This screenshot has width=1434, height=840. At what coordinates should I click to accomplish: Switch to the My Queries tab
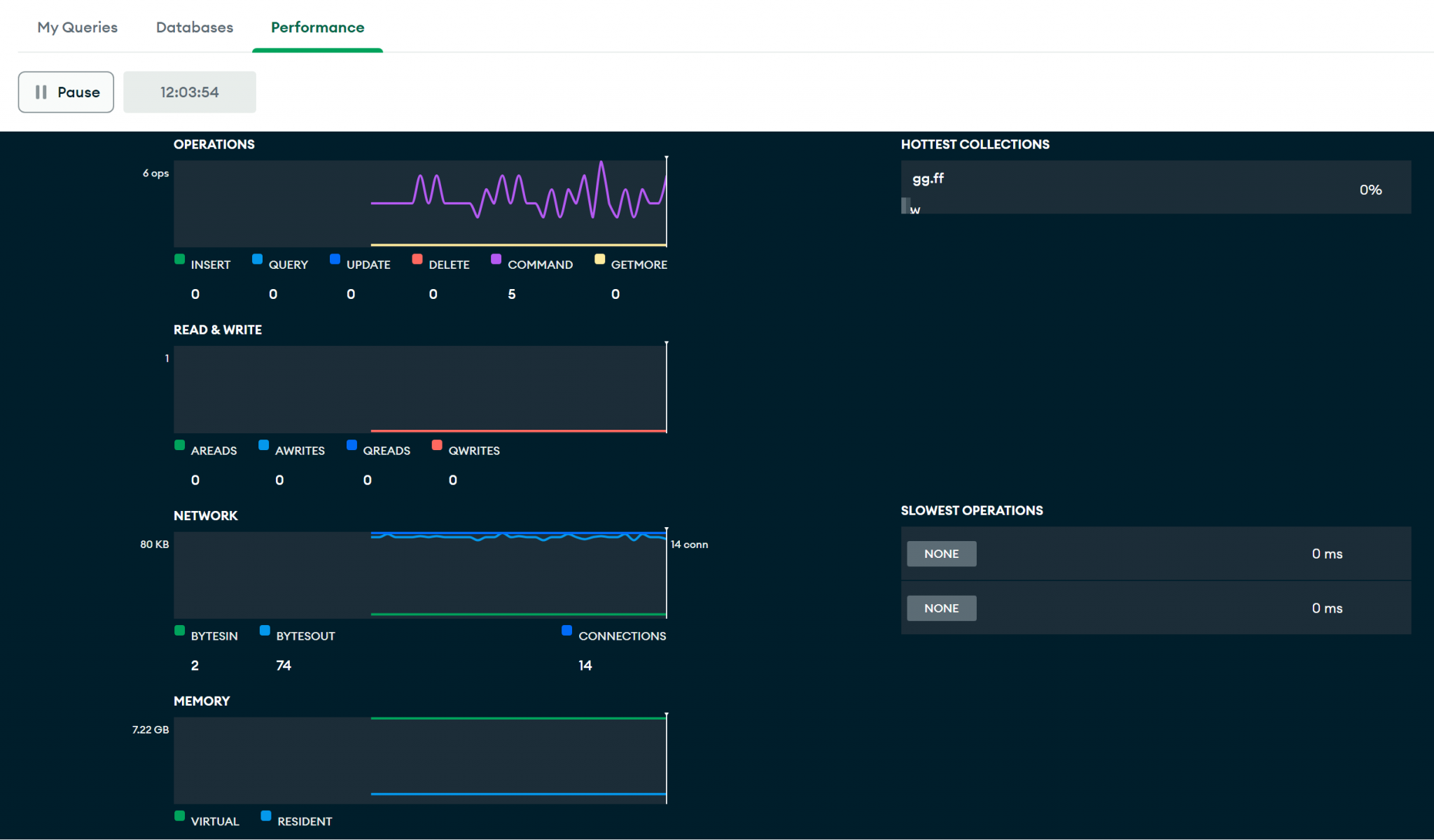[77, 27]
